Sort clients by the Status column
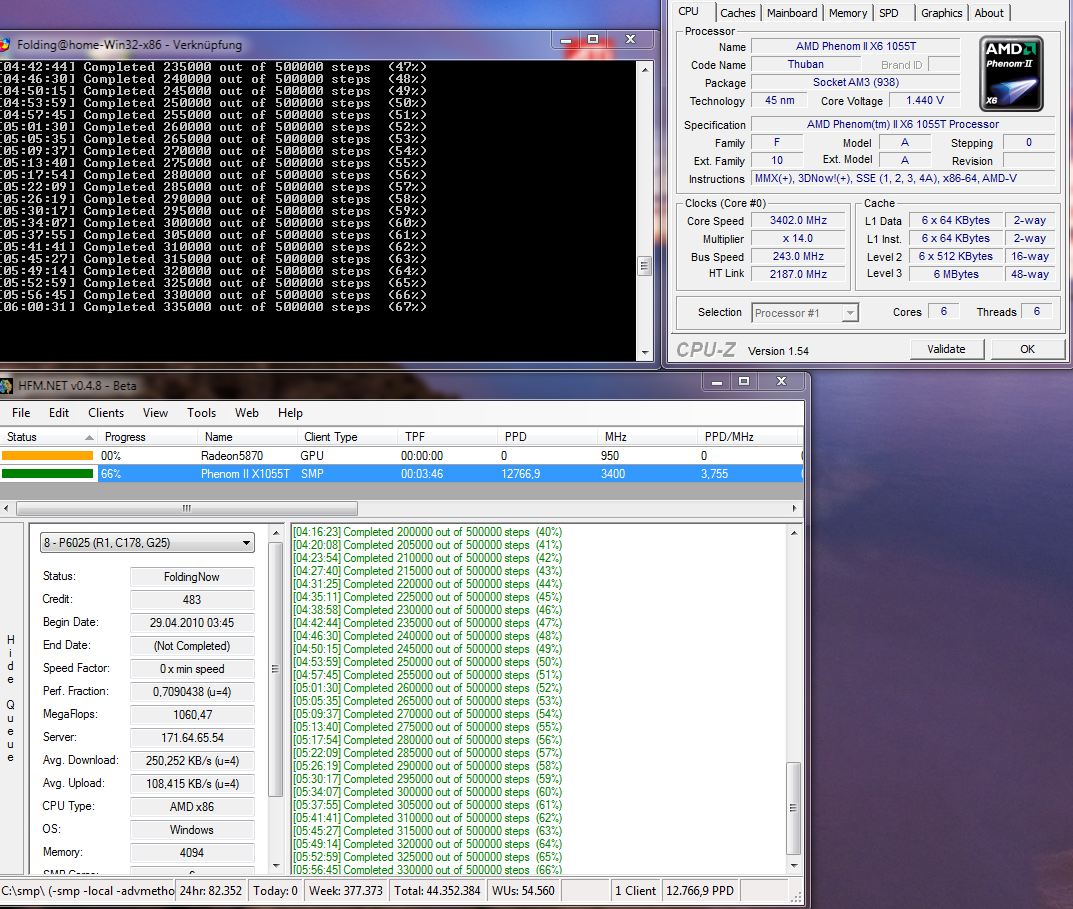Viewport: 1073px width, 909px height. click(48, 437)
